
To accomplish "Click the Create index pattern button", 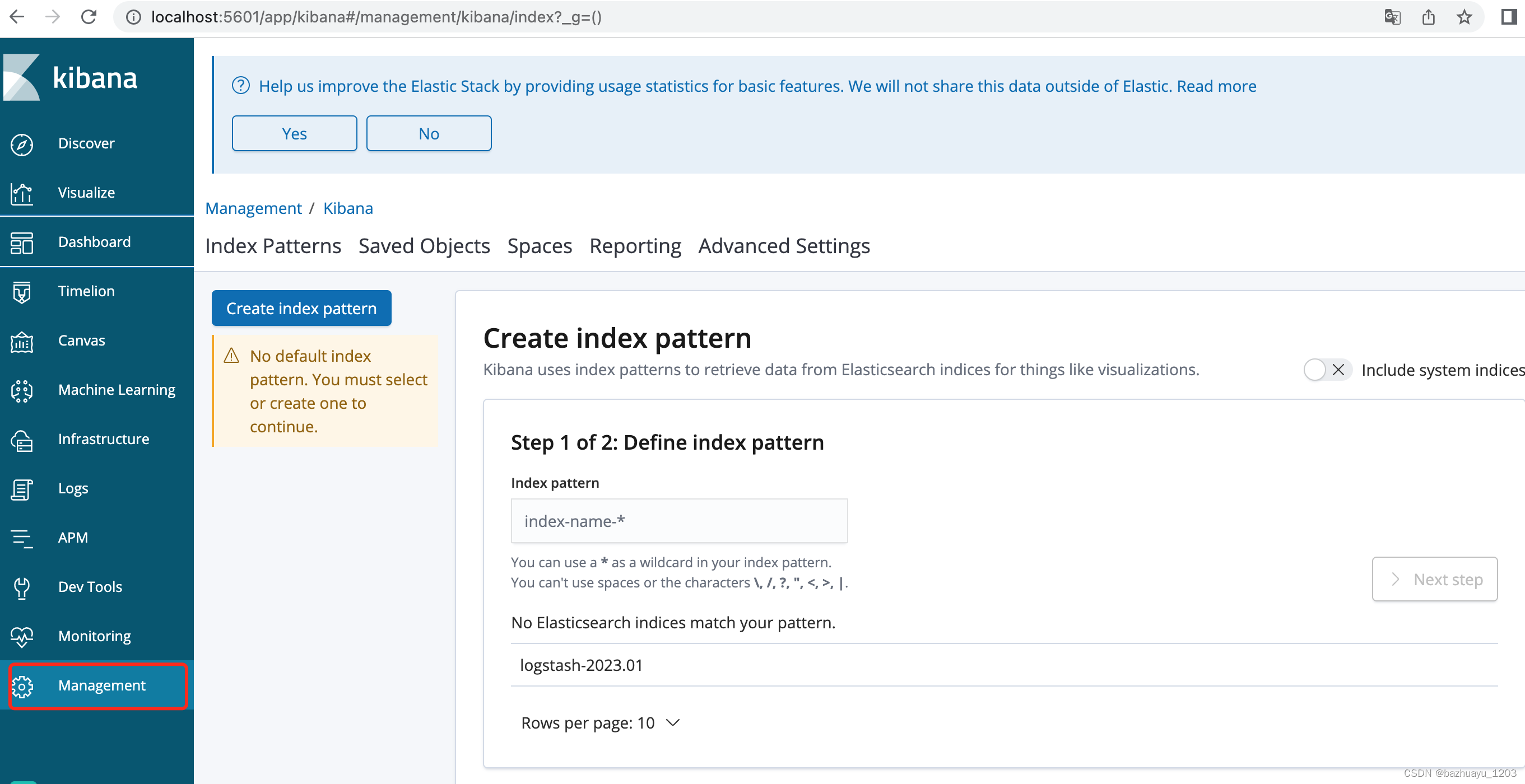I will [301, 307].
